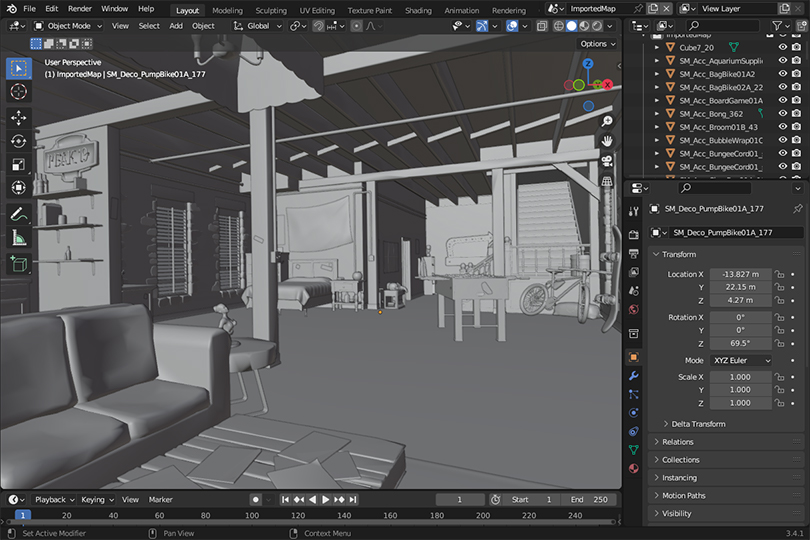Click the timeline frame 1 marker
The width and height of the screenshot is (810, 540).
(23, 515)
